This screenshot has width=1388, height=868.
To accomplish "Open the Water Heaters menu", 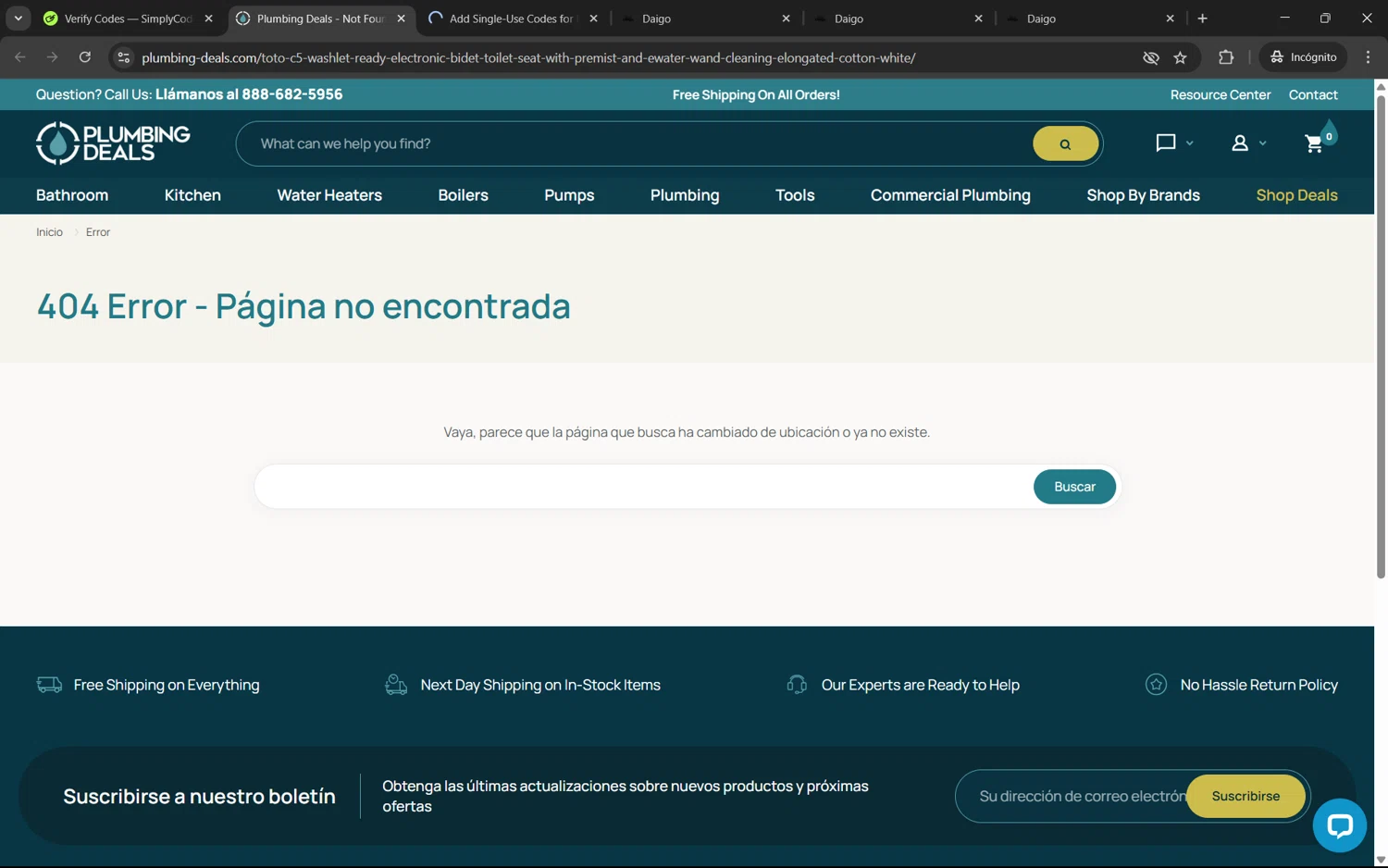I will pyautogui.click(x=329, y=195).
